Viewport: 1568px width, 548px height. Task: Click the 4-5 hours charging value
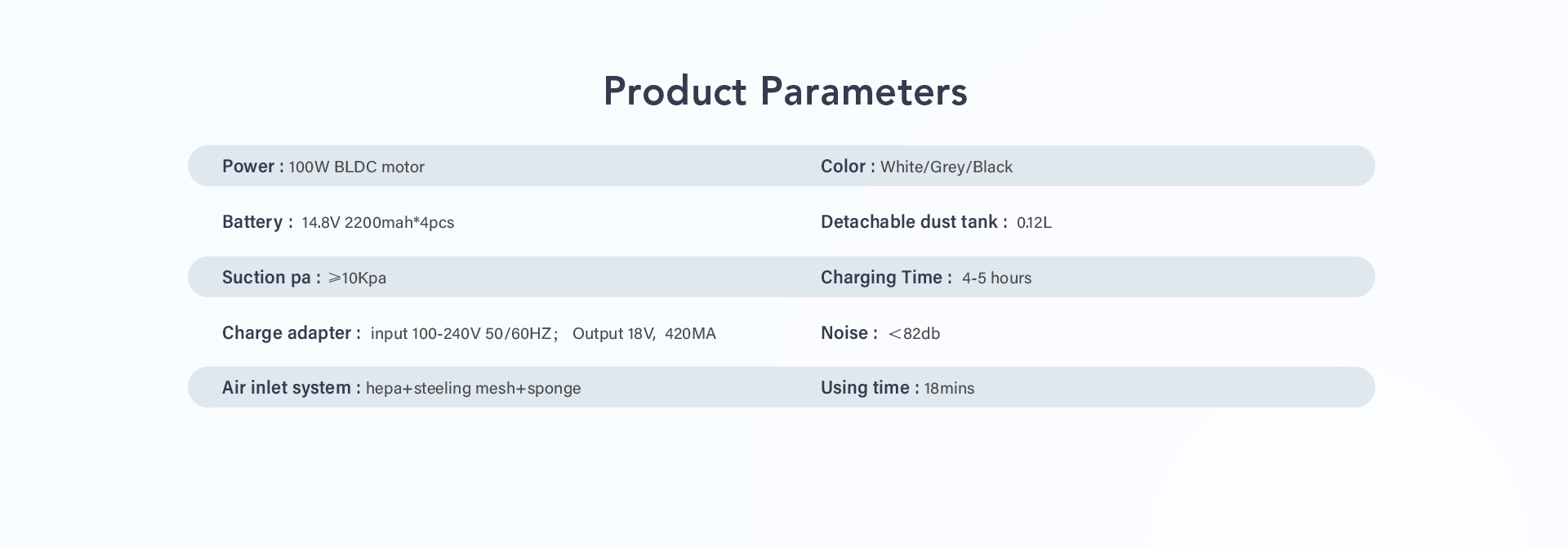coord(996,278)
